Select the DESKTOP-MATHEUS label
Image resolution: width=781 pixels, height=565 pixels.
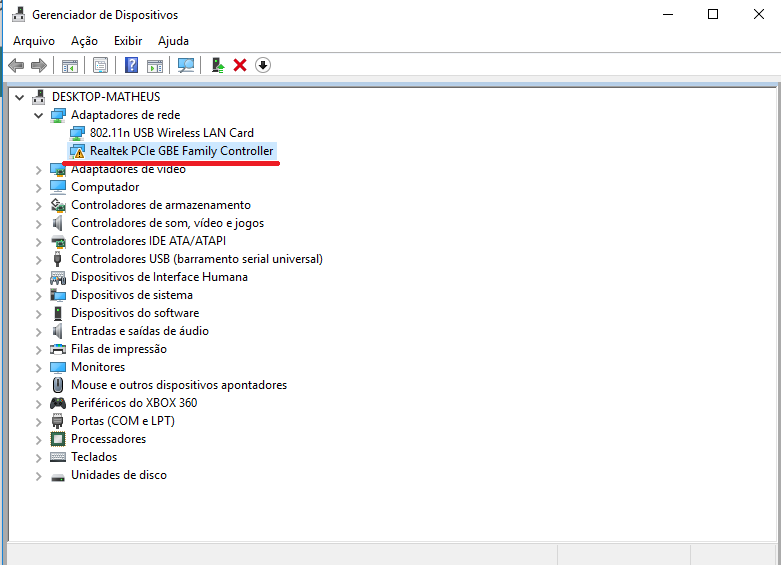click(x=106, y=97)
